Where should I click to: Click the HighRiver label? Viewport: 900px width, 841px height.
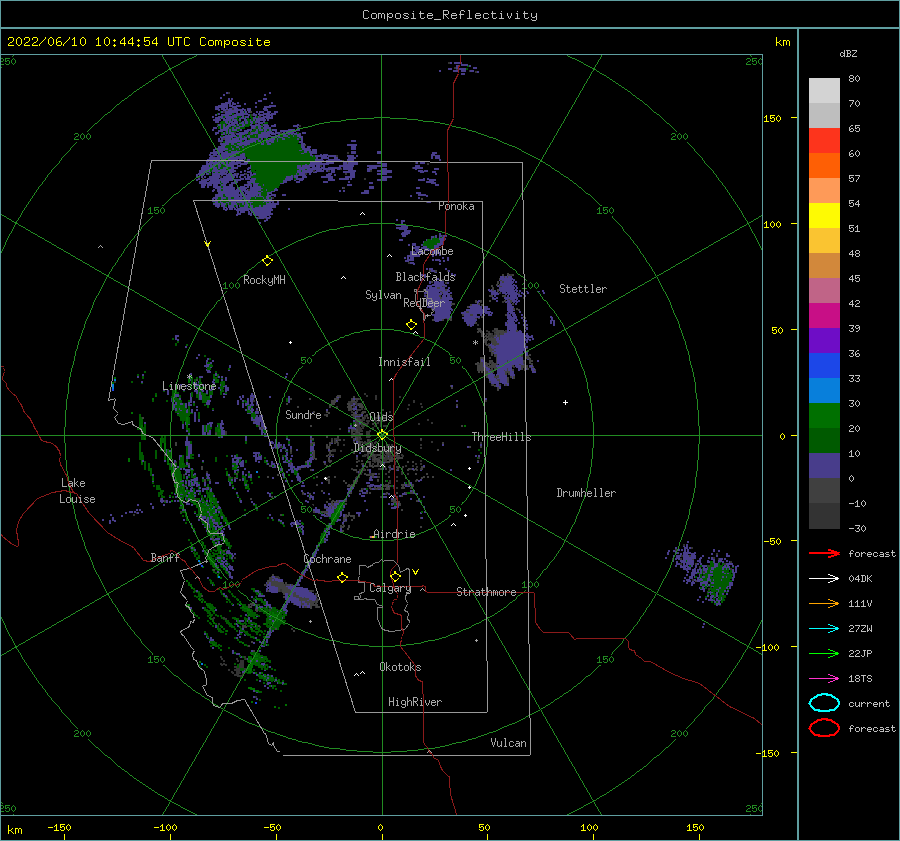414,702
